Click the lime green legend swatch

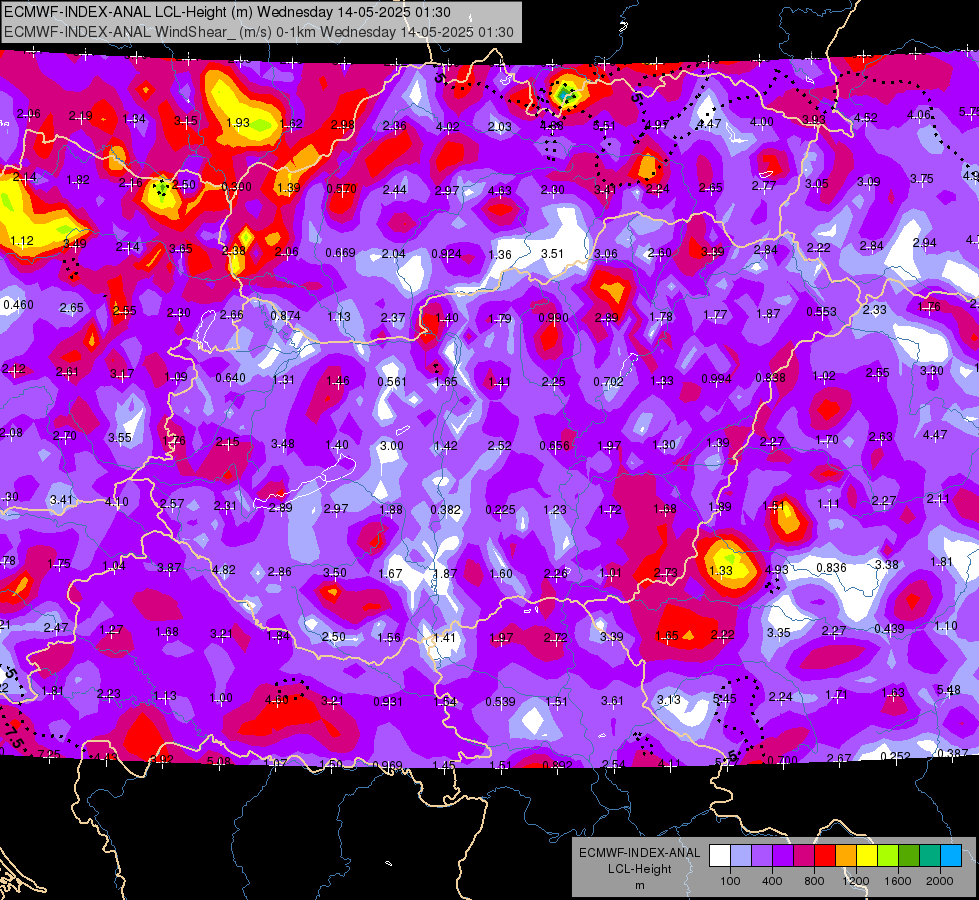(888, 856)
